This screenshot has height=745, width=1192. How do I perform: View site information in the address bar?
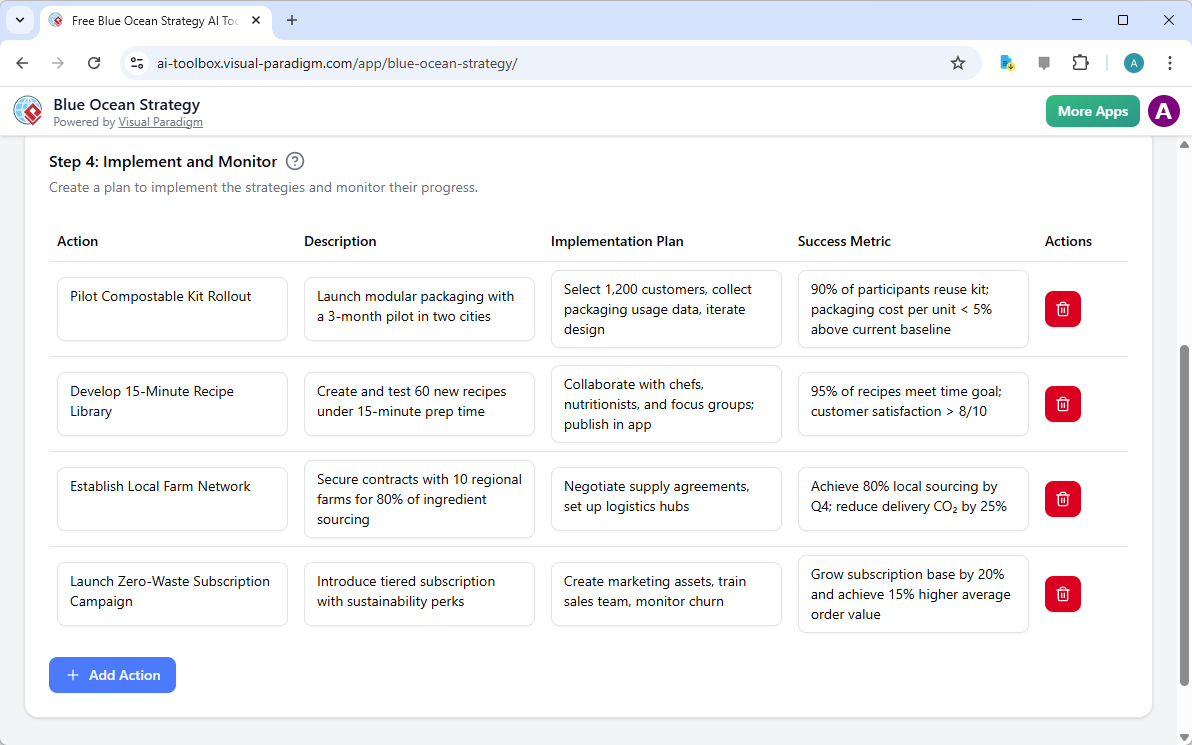pos(136,62)
